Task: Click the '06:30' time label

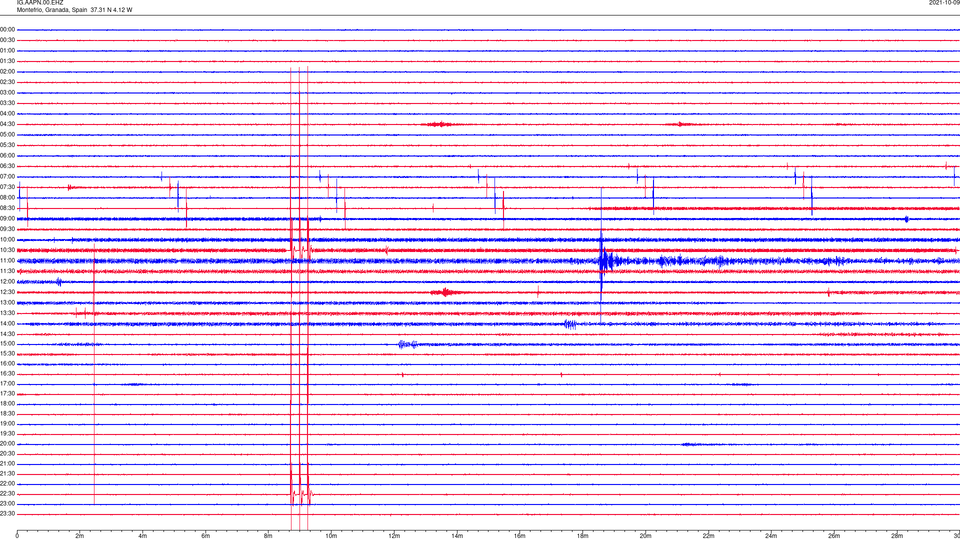Action: (x=8, y=166)
